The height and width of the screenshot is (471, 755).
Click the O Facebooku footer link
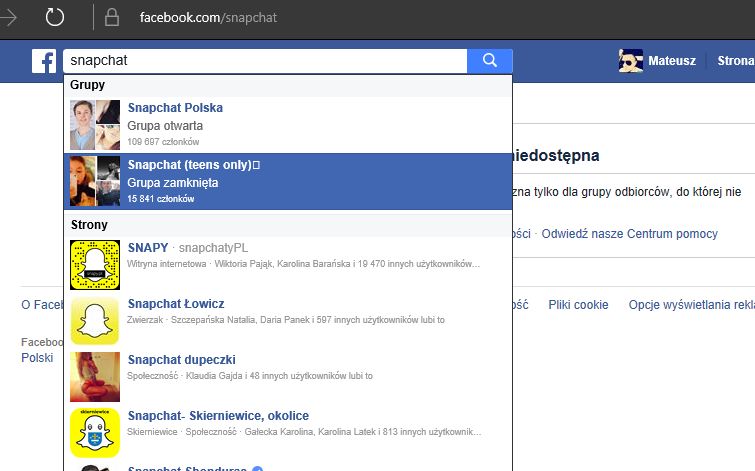(x=42, y=304)
